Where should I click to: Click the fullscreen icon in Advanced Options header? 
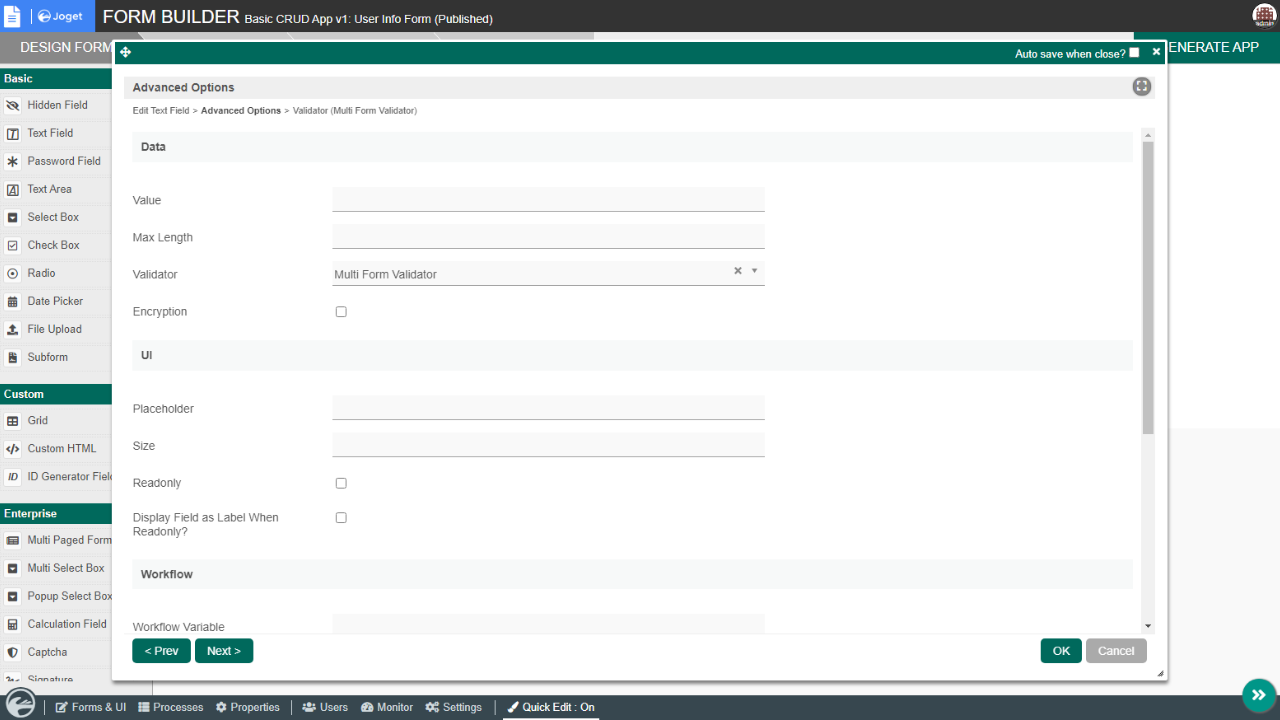pyautogui.click(x=1141, y=87)
